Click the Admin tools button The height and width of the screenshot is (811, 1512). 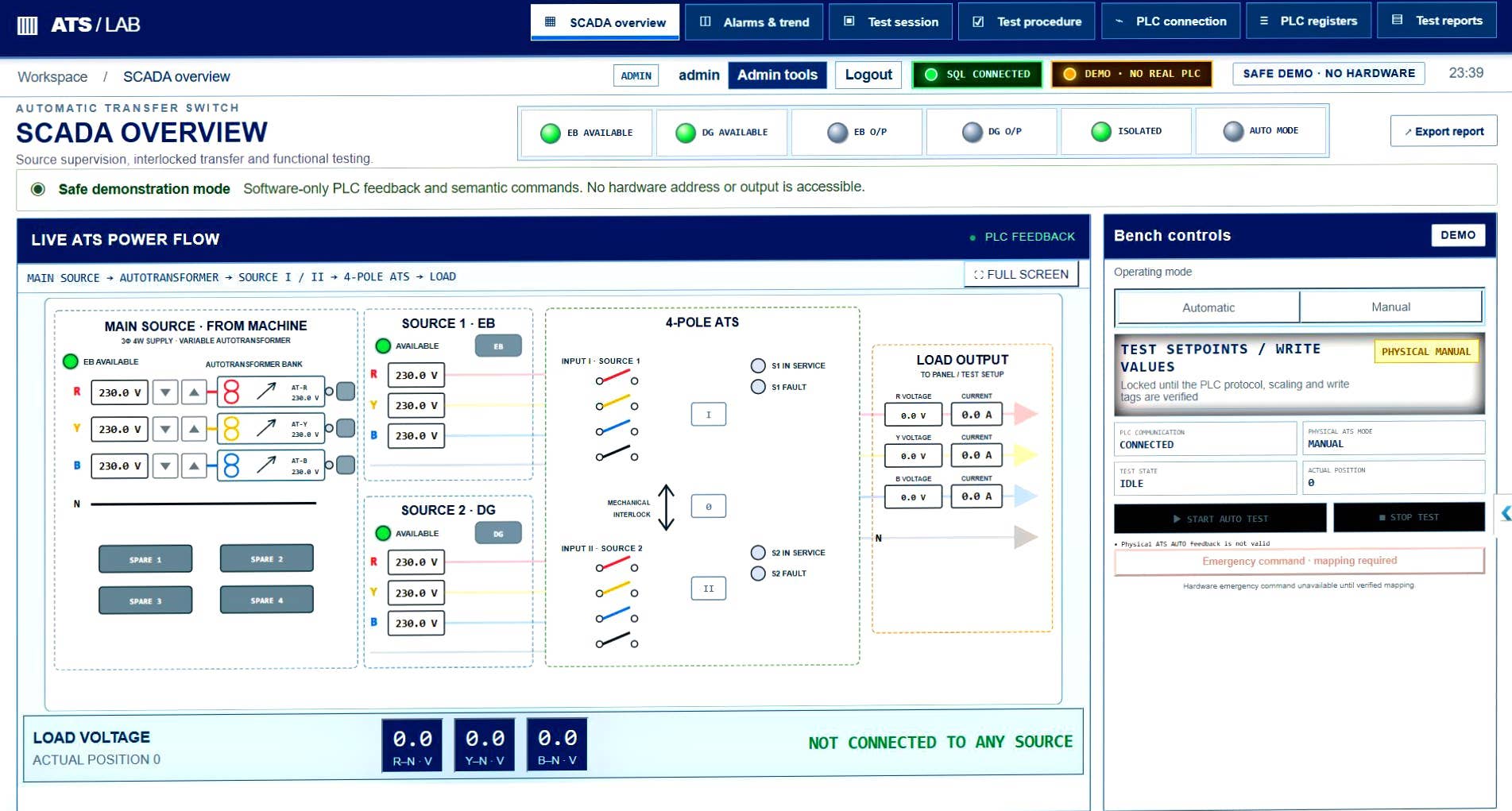point(777,75)
